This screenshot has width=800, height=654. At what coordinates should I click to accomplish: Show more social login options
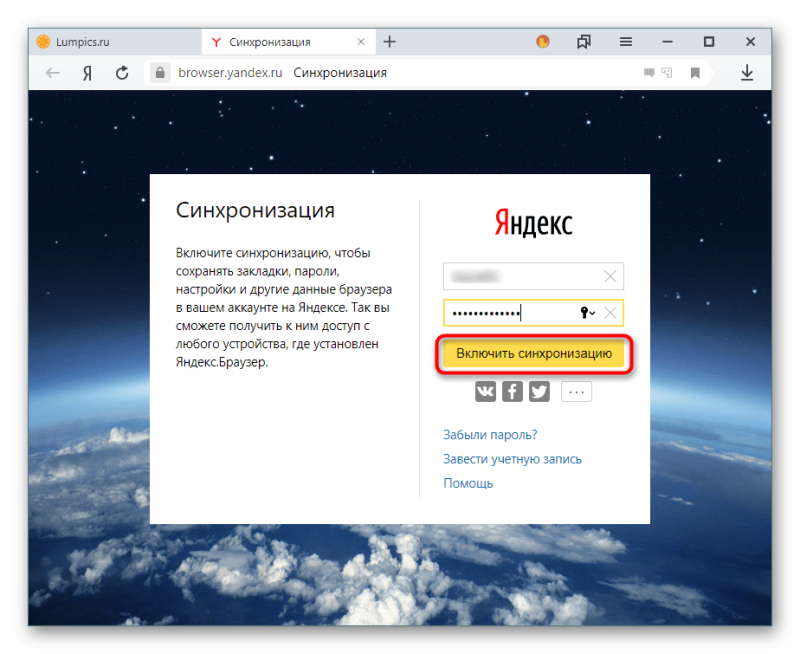click(577, 392)
